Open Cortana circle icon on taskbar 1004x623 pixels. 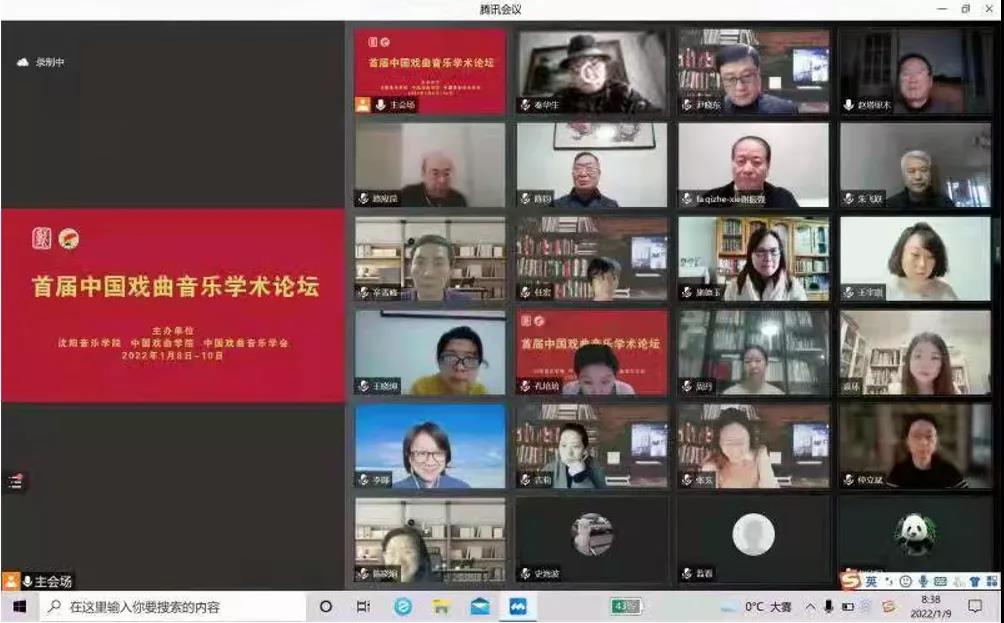(326, 607)
